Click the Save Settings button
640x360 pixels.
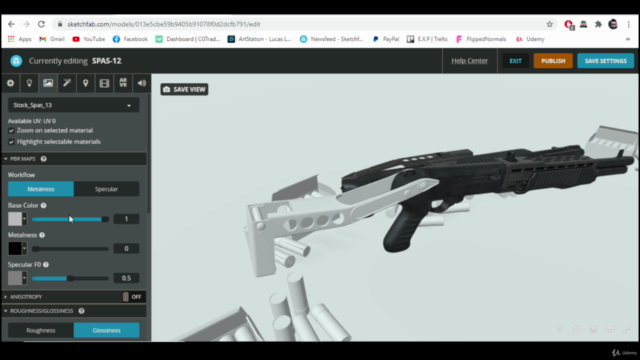click(x=605, y=61)
